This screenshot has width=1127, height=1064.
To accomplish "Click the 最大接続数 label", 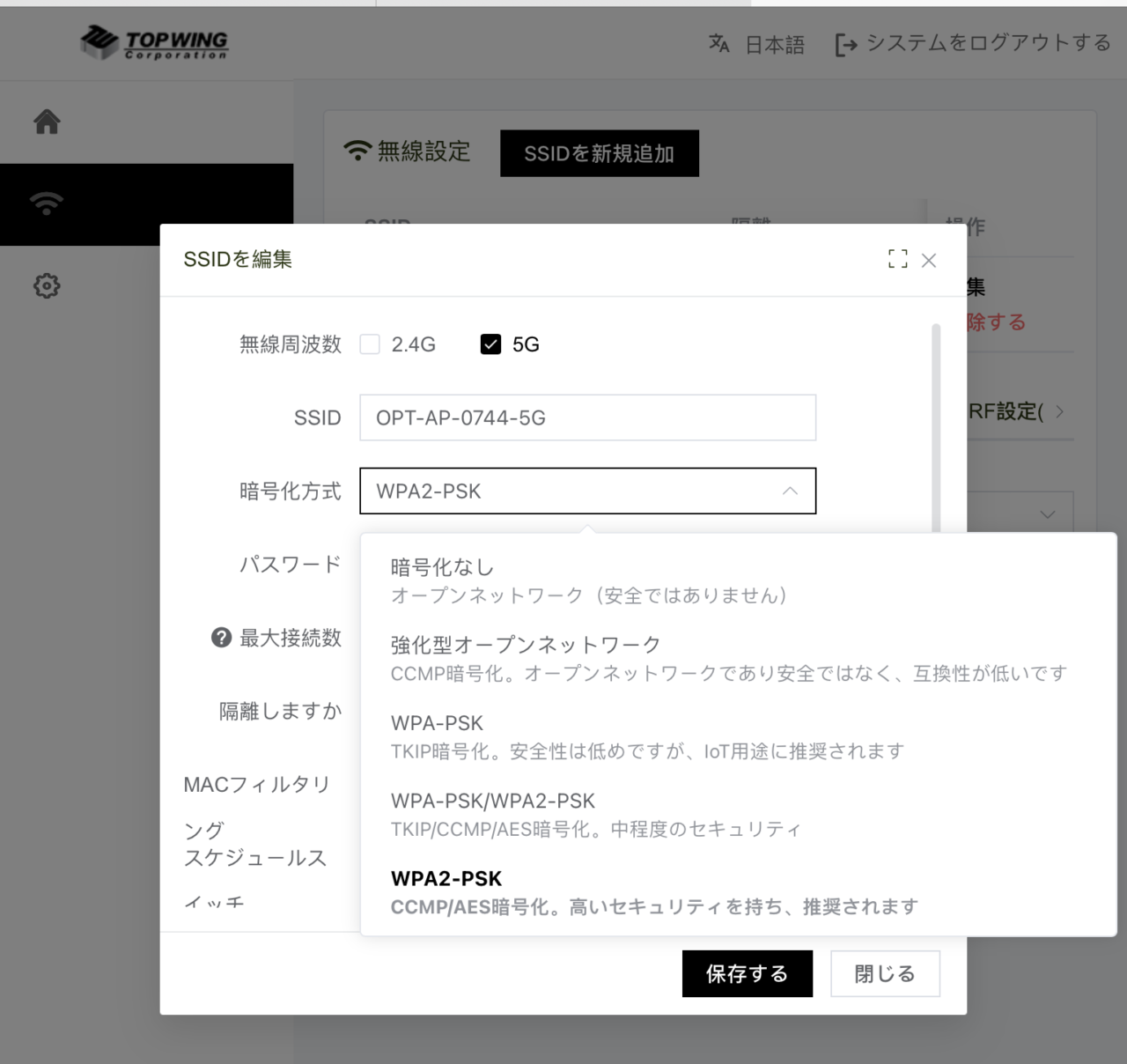I will point(291,638).
